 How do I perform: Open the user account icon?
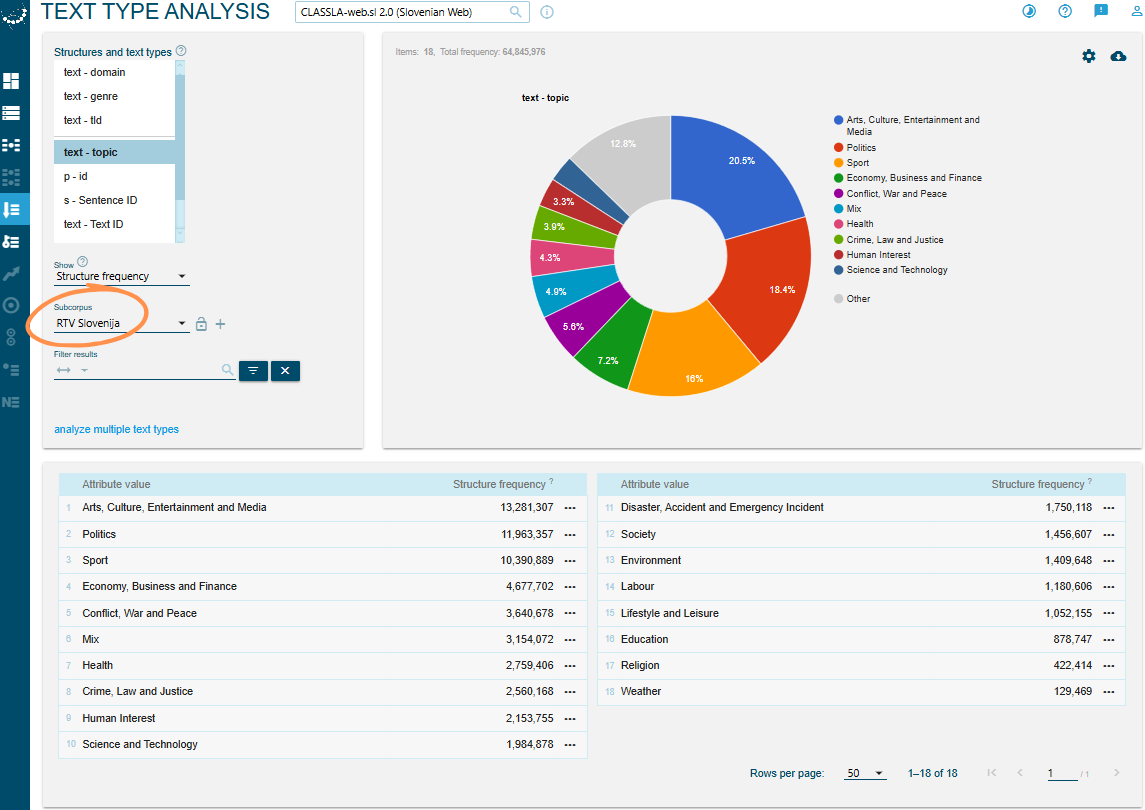tap(1136, 11)
